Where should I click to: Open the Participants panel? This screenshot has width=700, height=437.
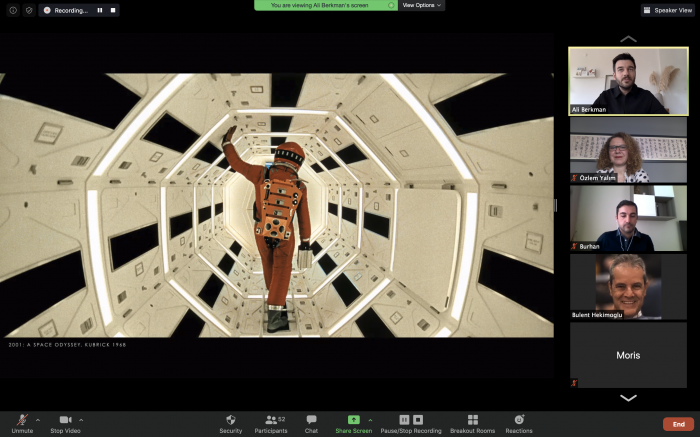(x=271, y=424)
